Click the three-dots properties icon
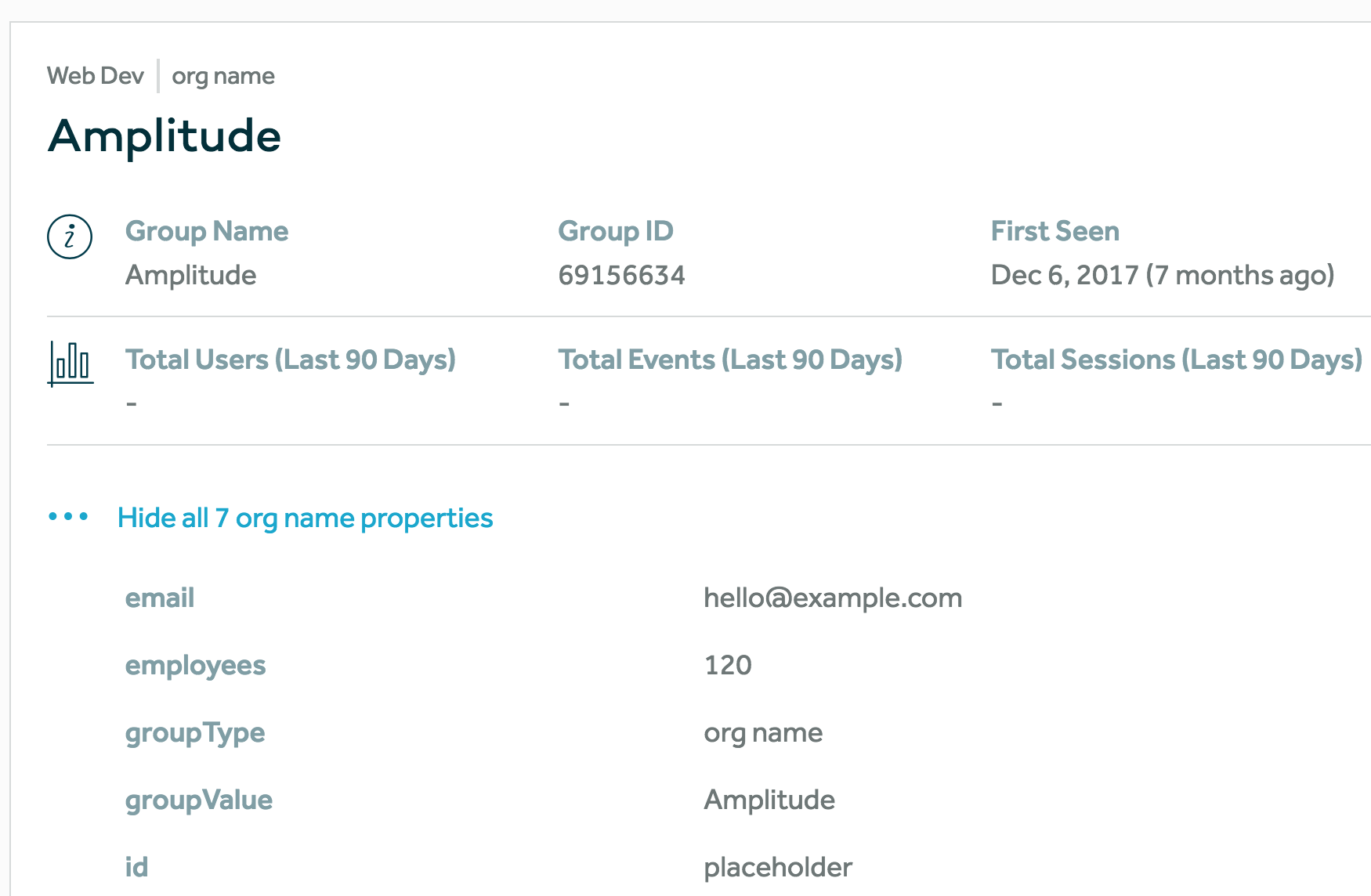 (x=68, y=517)
